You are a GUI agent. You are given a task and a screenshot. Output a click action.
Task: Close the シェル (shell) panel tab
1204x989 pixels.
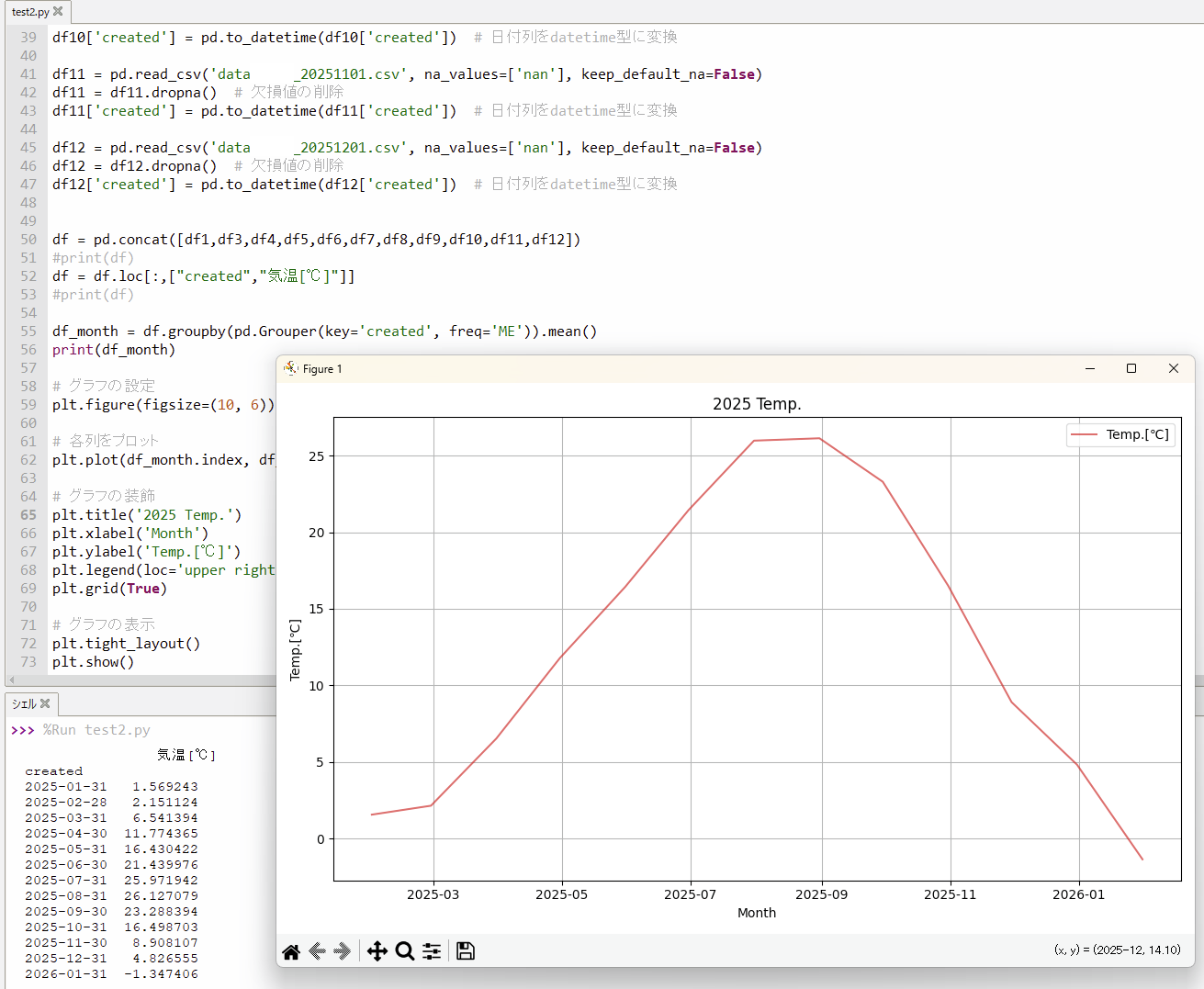[x=45, y=703]
